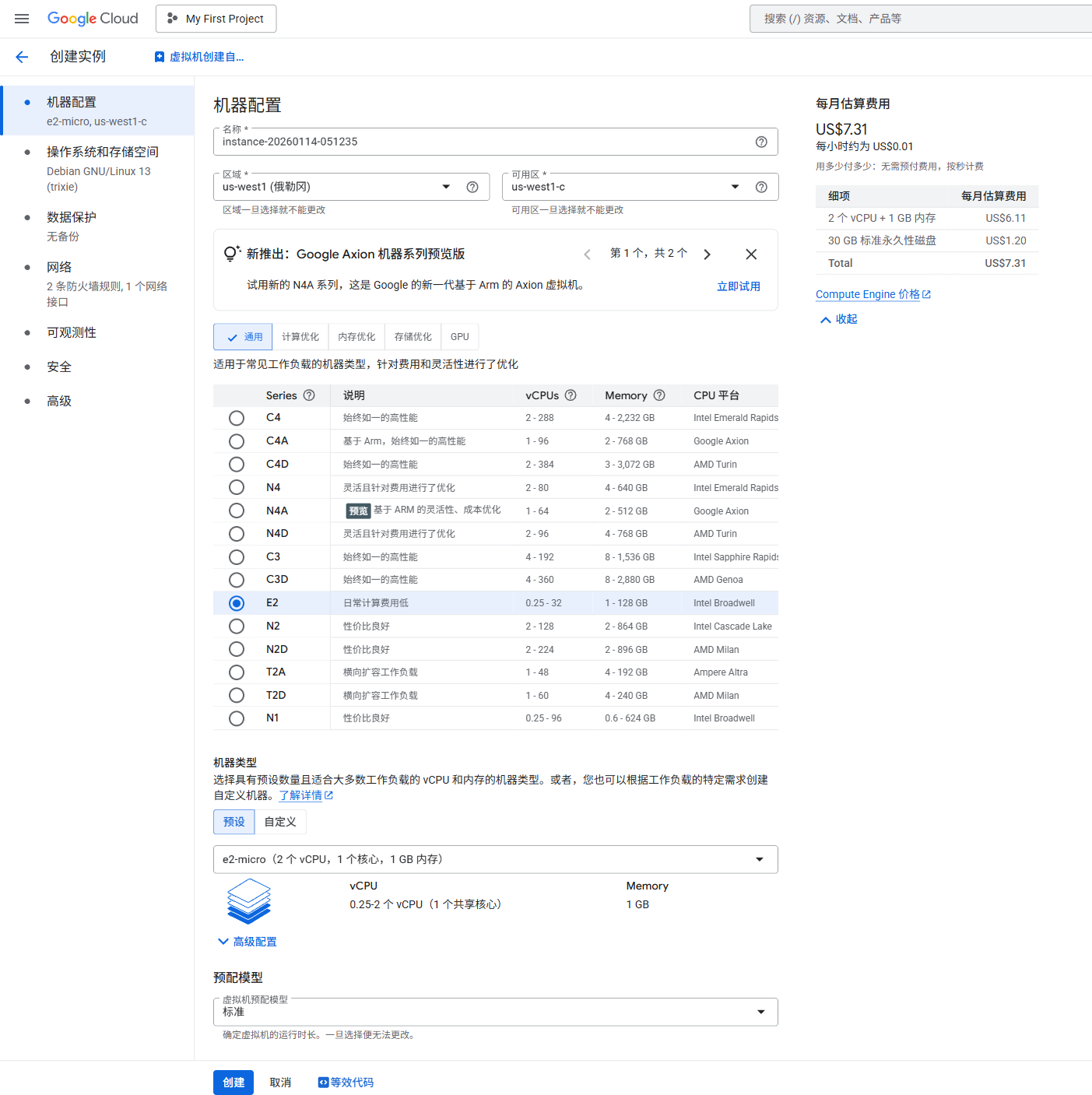Click the 创建 button to create instance
The image size is (1092, 1095).
233,1083
